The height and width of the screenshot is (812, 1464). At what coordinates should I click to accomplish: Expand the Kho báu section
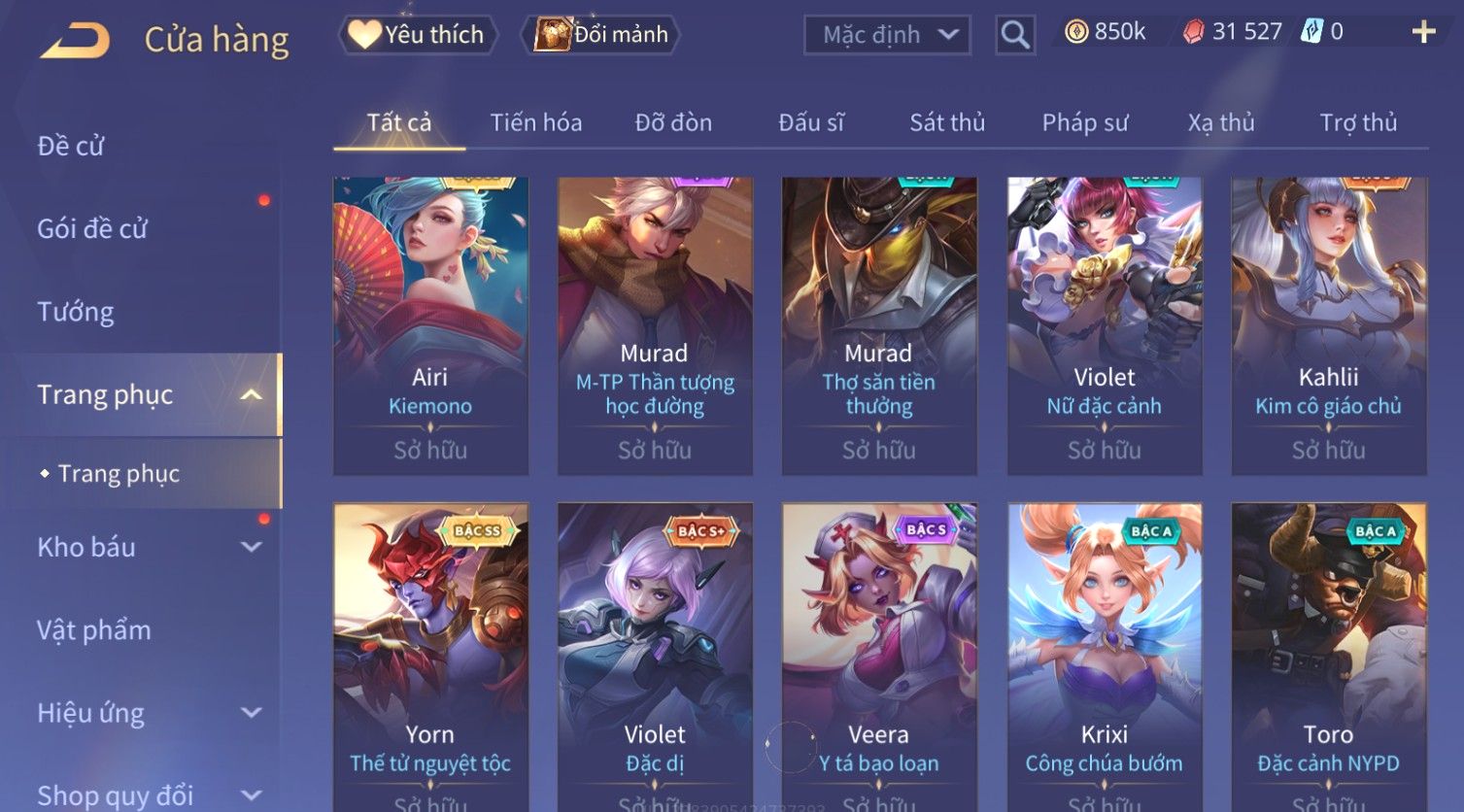pos(251,547)
